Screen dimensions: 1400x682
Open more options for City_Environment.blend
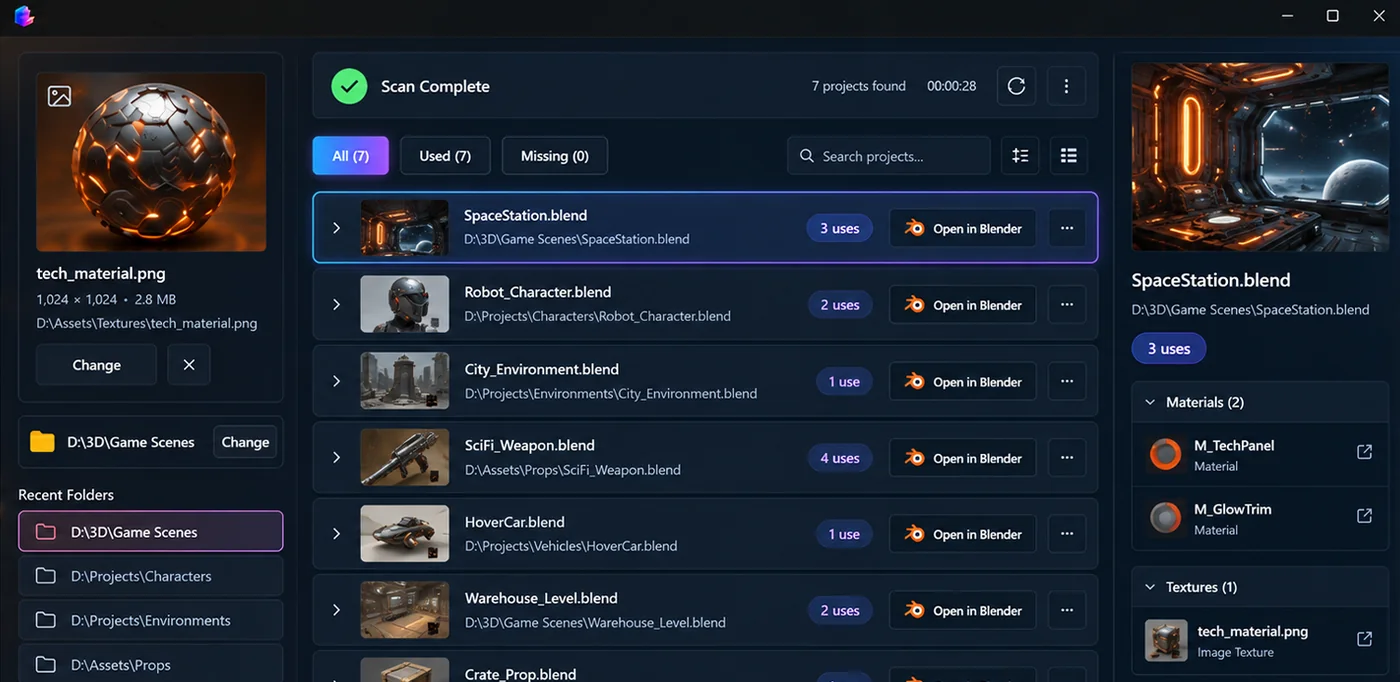(1067, 381)
